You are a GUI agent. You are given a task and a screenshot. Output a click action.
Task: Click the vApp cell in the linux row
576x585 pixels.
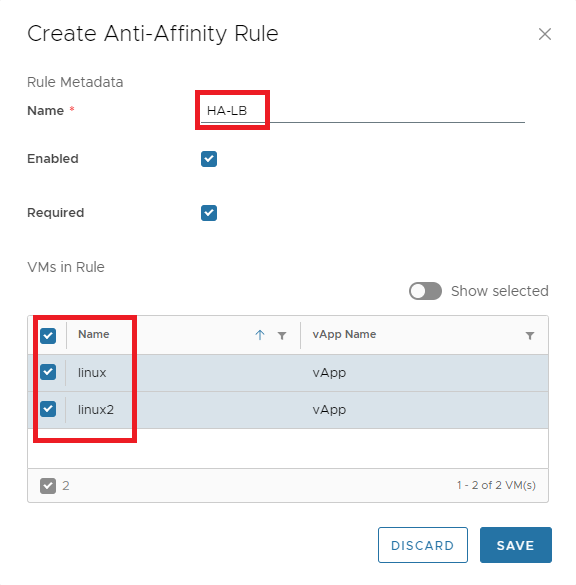[x=329, y=373]
